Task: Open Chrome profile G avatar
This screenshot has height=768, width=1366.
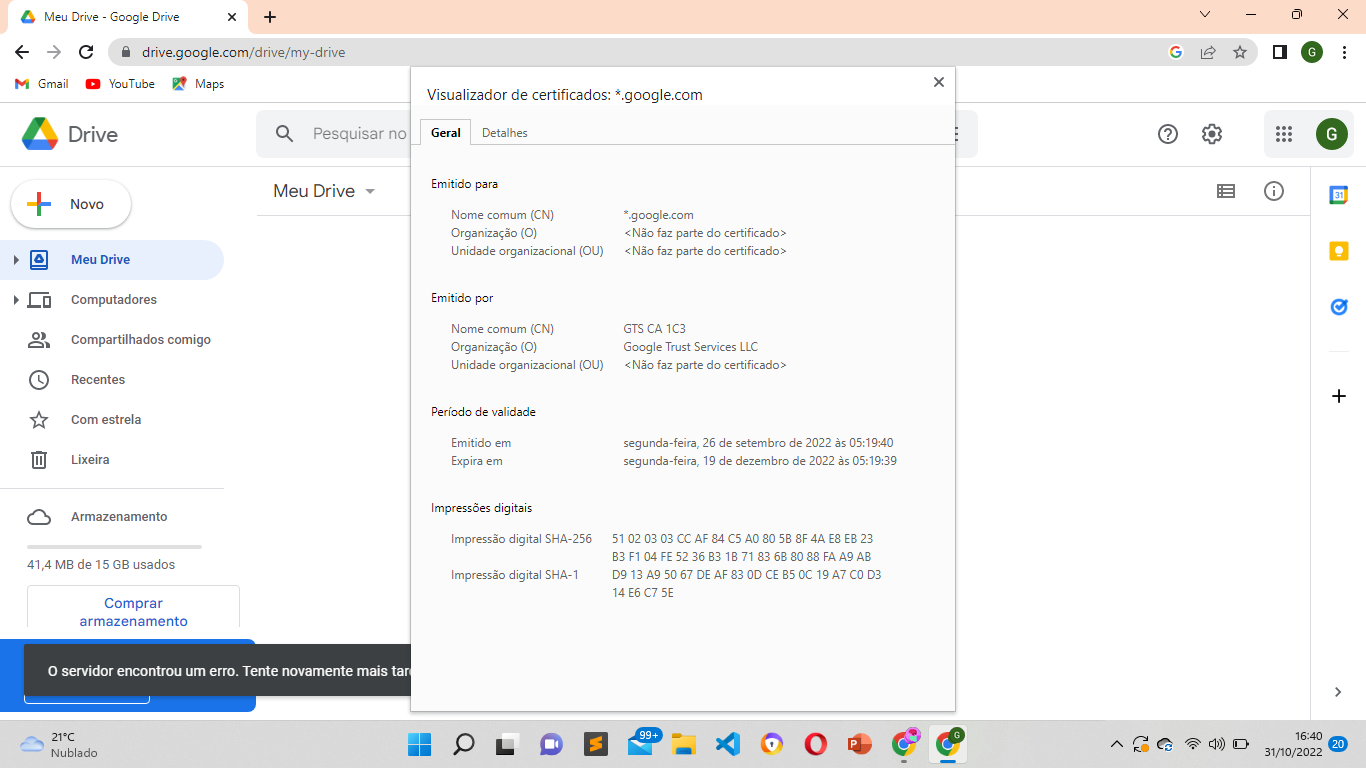Action: tap(1312, 52)
